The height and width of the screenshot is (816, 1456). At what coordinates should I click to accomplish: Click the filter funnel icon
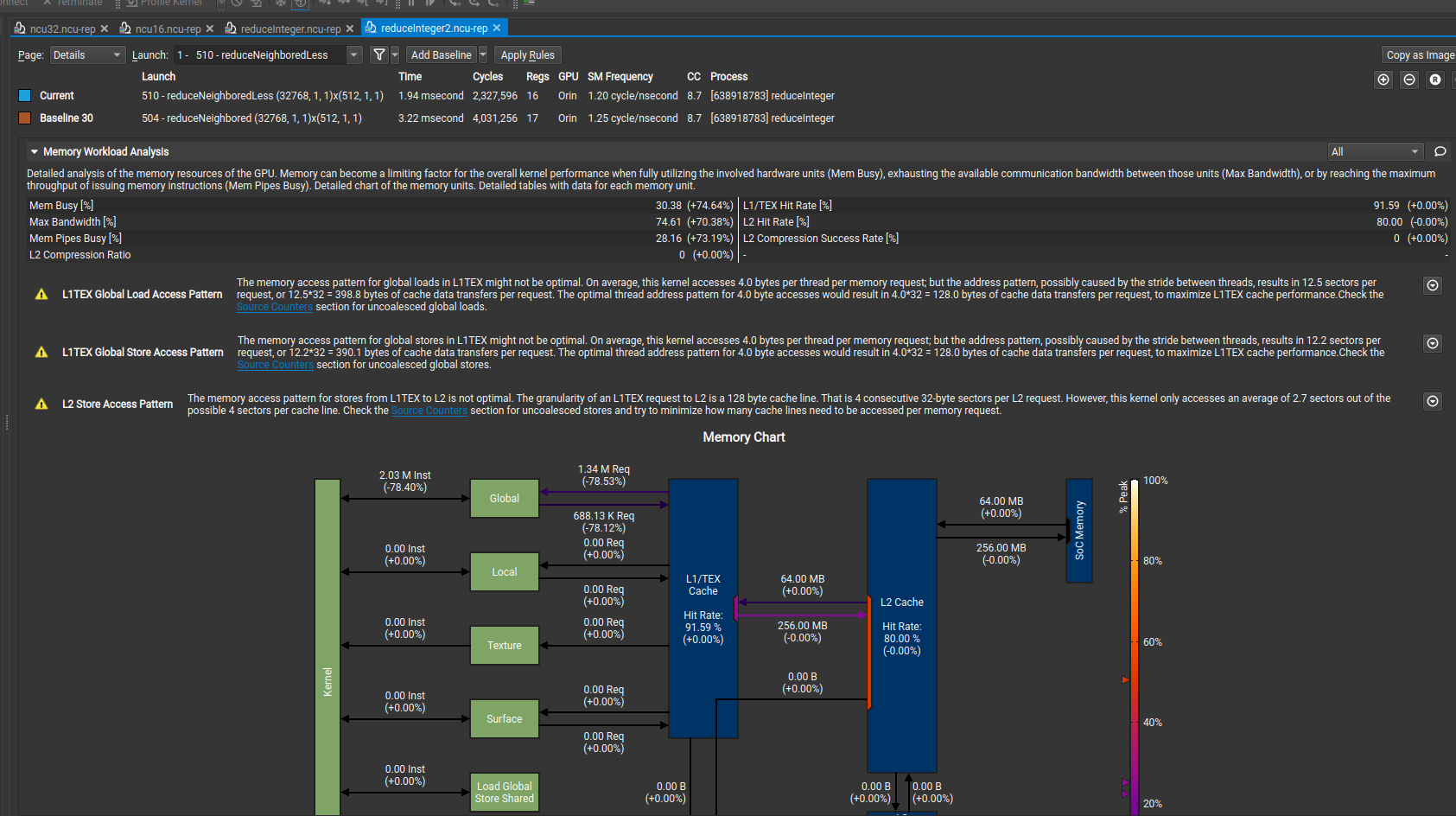click(378, 55)
